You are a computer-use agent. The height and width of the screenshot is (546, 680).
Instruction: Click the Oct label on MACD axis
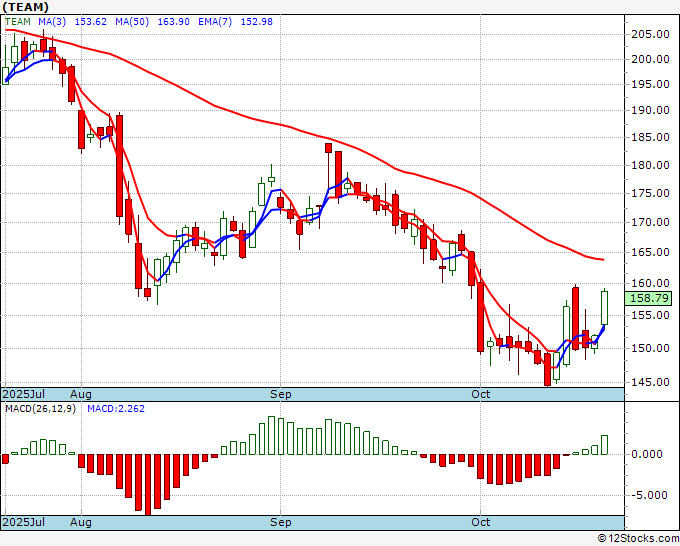(481, 522)
